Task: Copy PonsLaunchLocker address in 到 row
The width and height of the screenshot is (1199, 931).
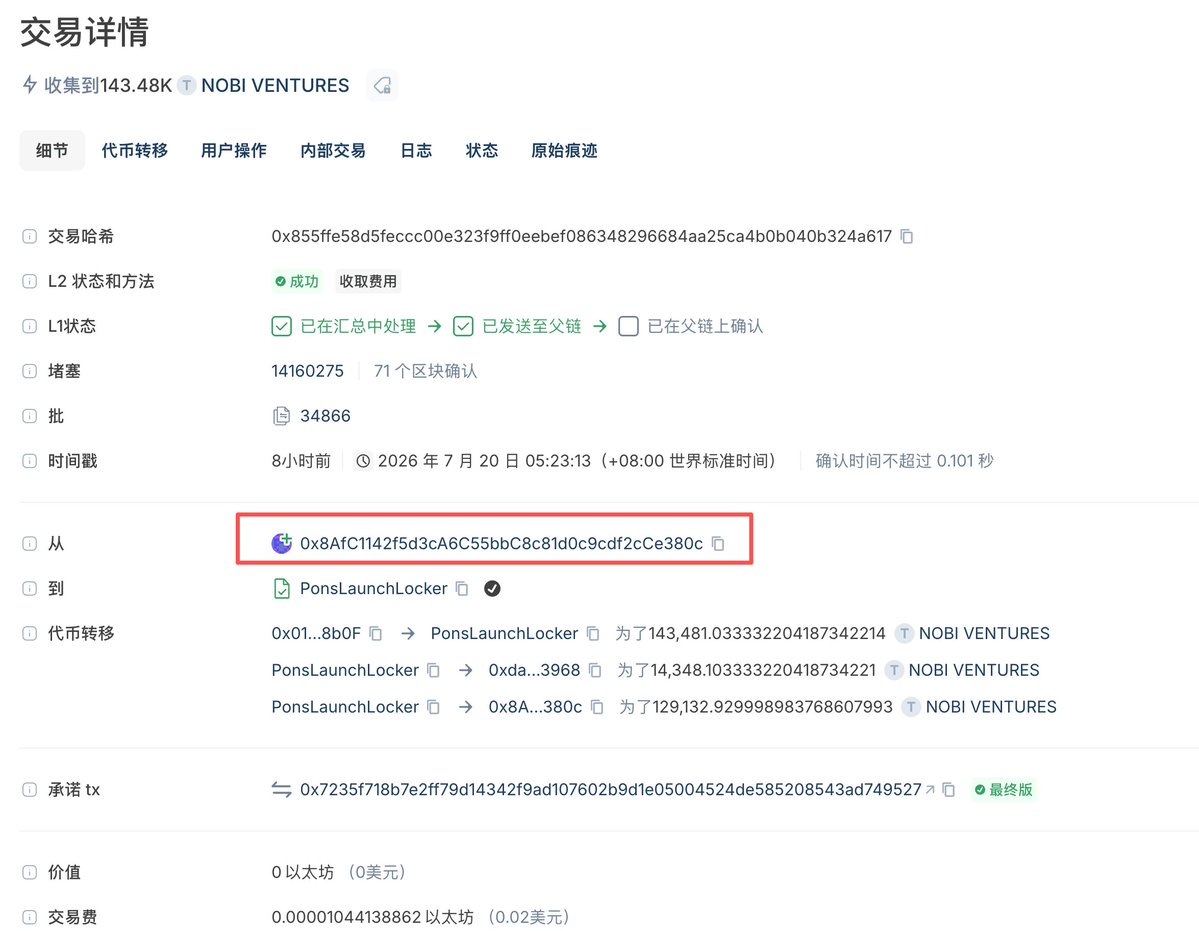Action: (x=462, y=589)
